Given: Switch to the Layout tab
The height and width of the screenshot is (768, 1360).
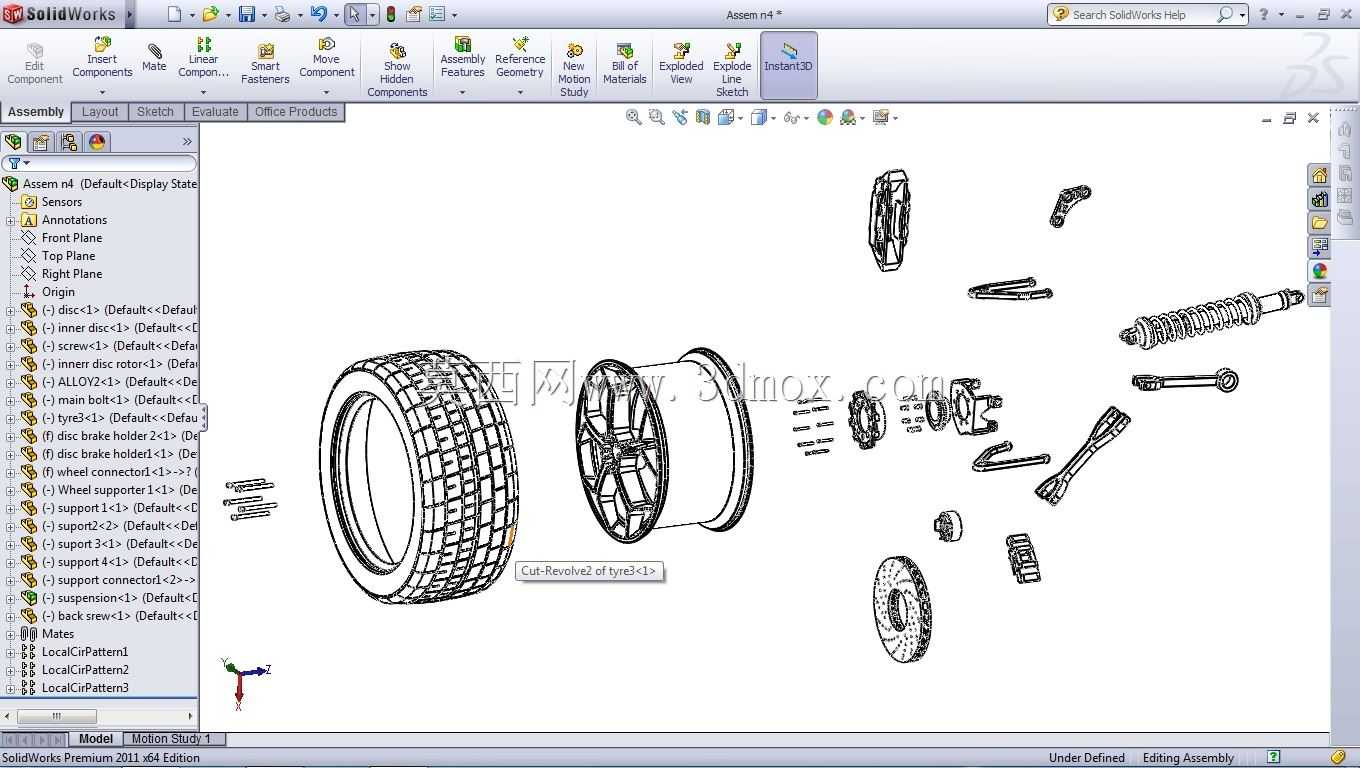Looking at the screenshot, I should click(100, 112).
